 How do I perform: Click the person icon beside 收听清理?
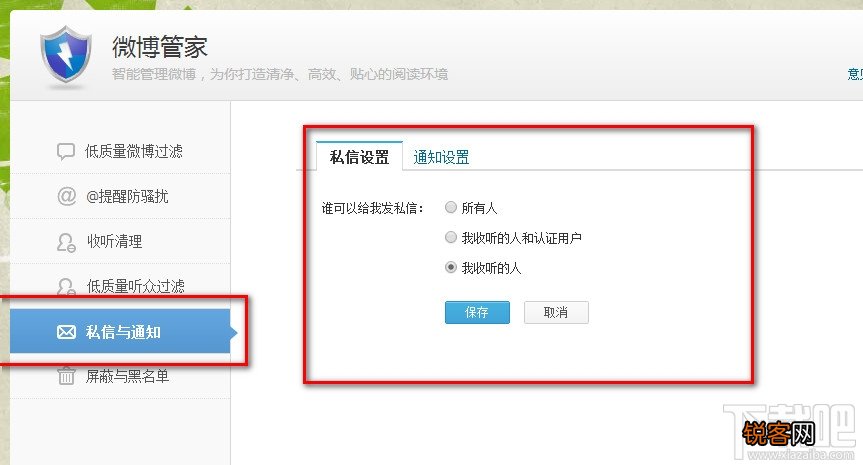click(66, 242)
